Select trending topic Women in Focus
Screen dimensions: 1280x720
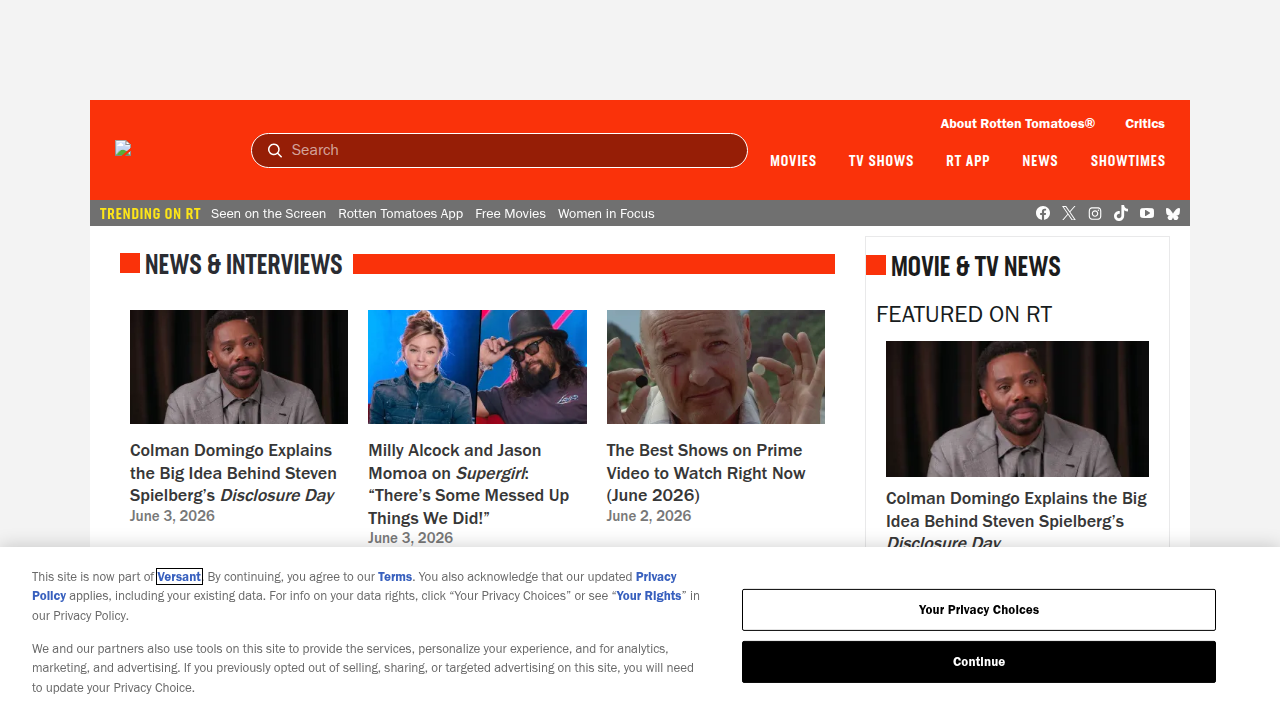pos(606,213)
